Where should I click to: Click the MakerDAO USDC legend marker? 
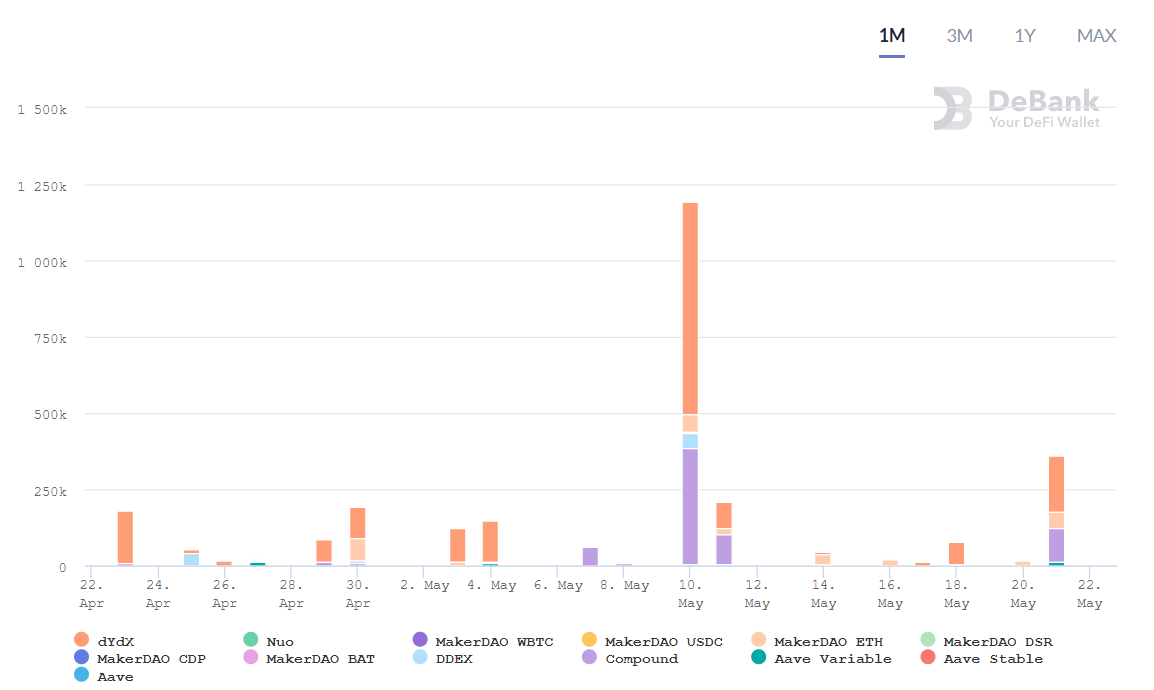[589, 641]
